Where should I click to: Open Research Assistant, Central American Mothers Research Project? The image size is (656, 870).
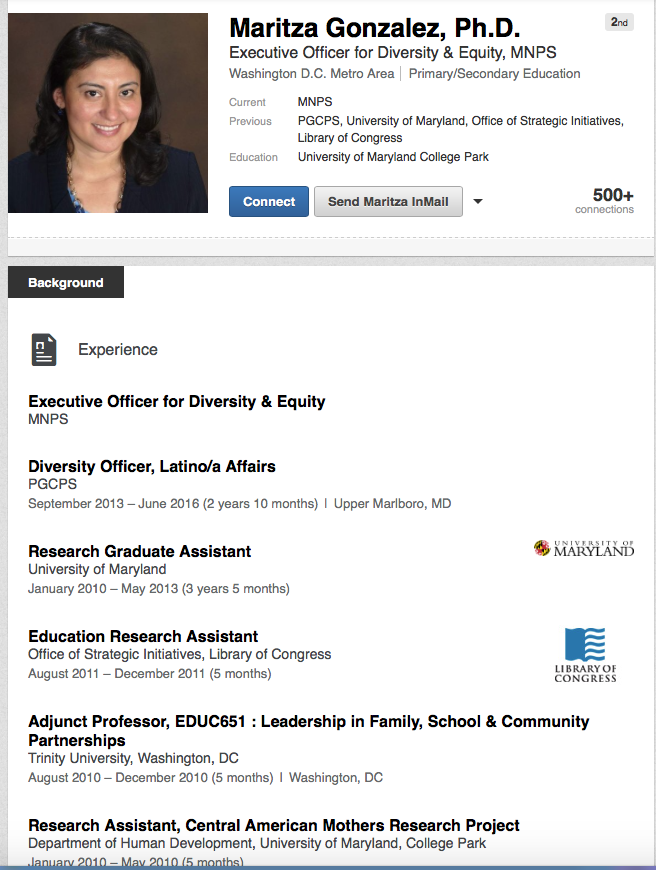tap(274, 825)
